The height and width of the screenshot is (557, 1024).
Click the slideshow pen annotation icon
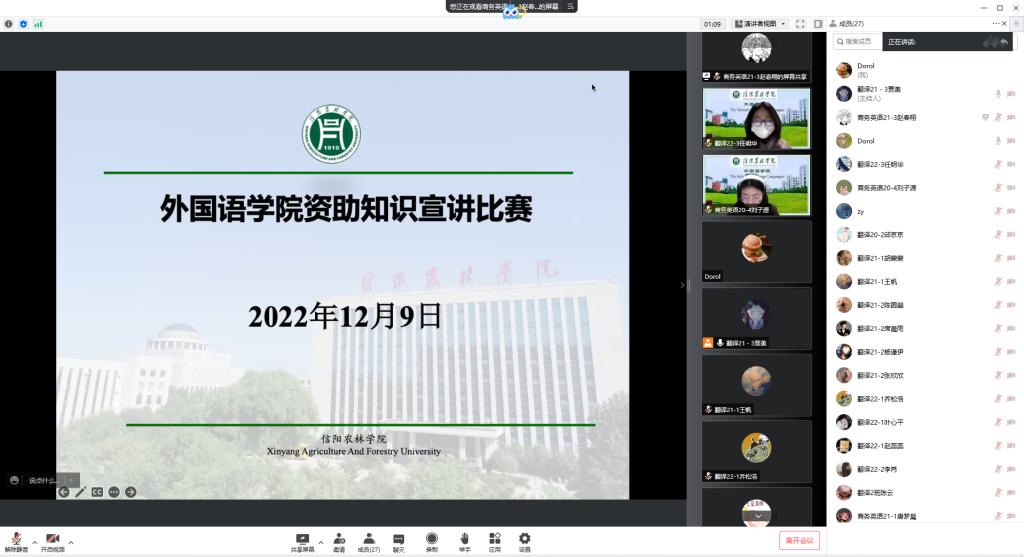80,492
